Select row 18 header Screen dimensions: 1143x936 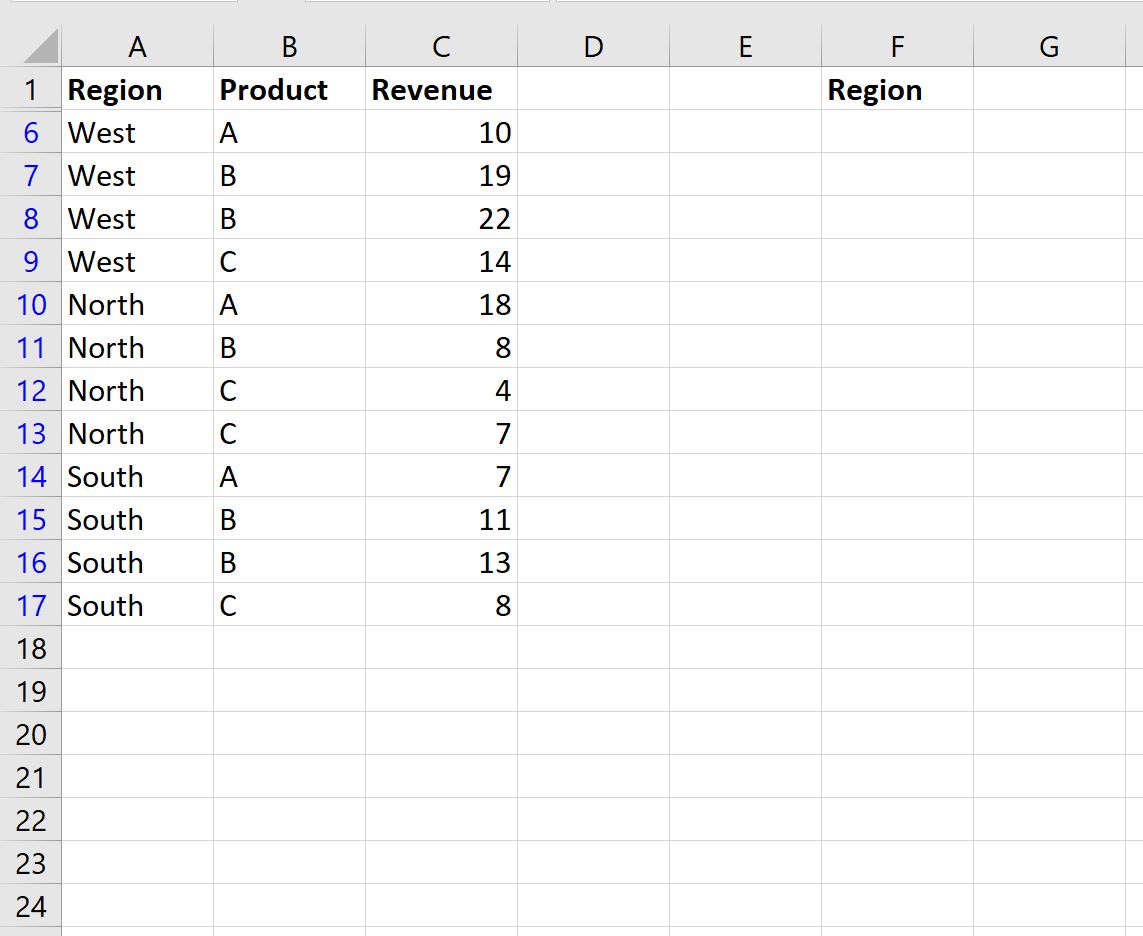[31, 648]
